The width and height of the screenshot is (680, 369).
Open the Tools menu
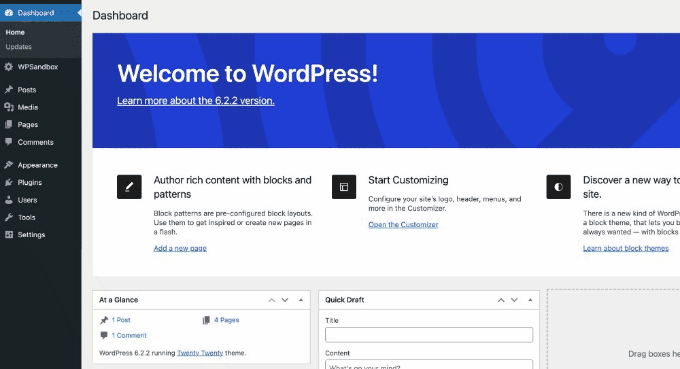tap(40, 217)
